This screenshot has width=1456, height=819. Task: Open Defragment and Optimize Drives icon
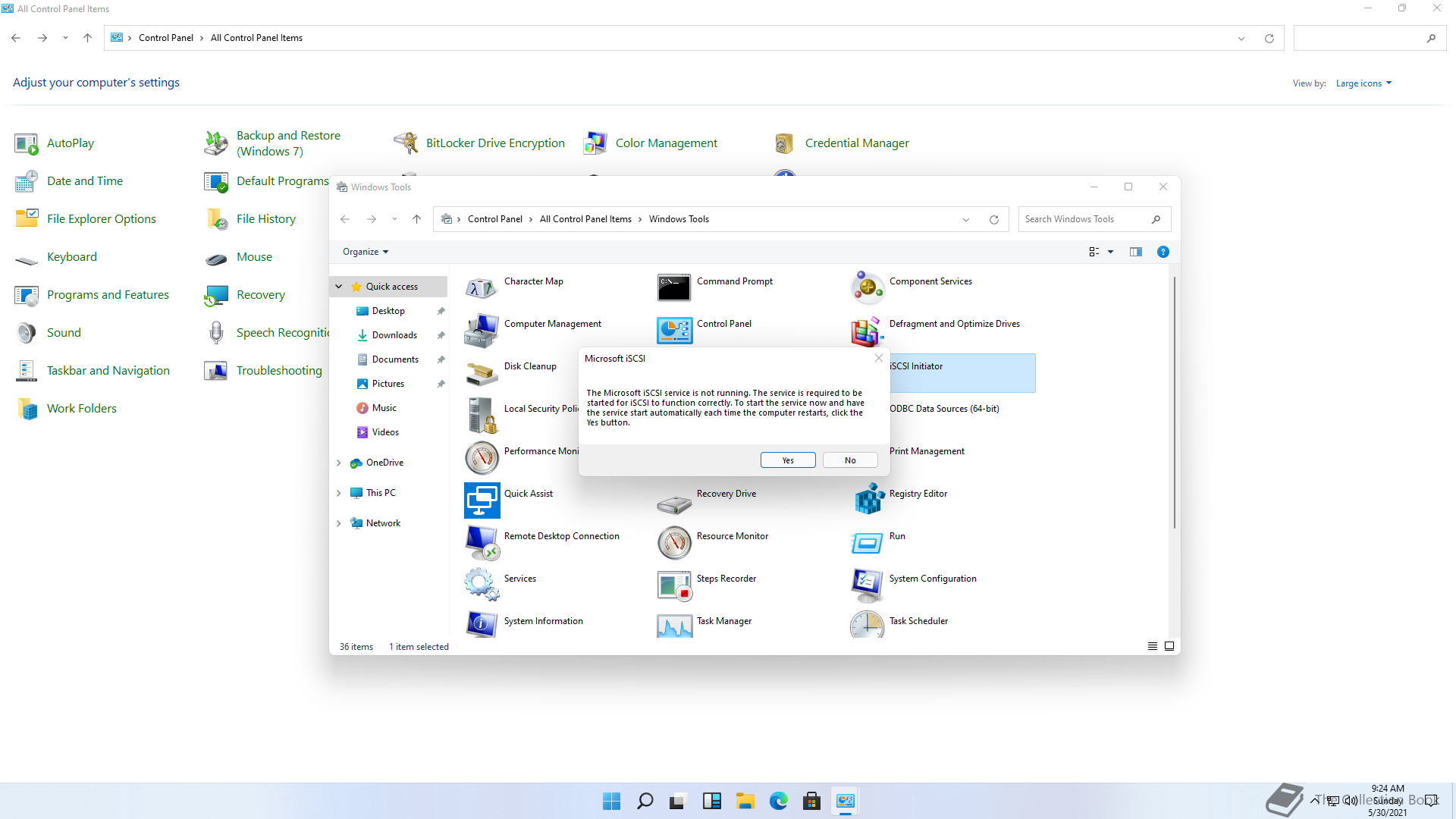point(867,331)
